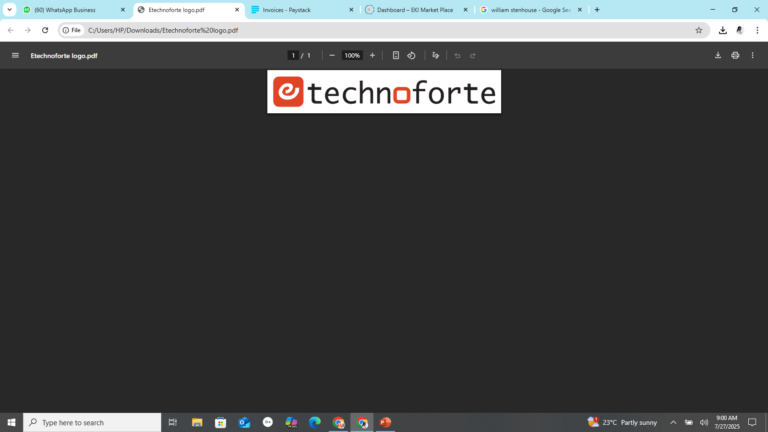View site info via File chip

pyautogui.click(x=72, y=30)
